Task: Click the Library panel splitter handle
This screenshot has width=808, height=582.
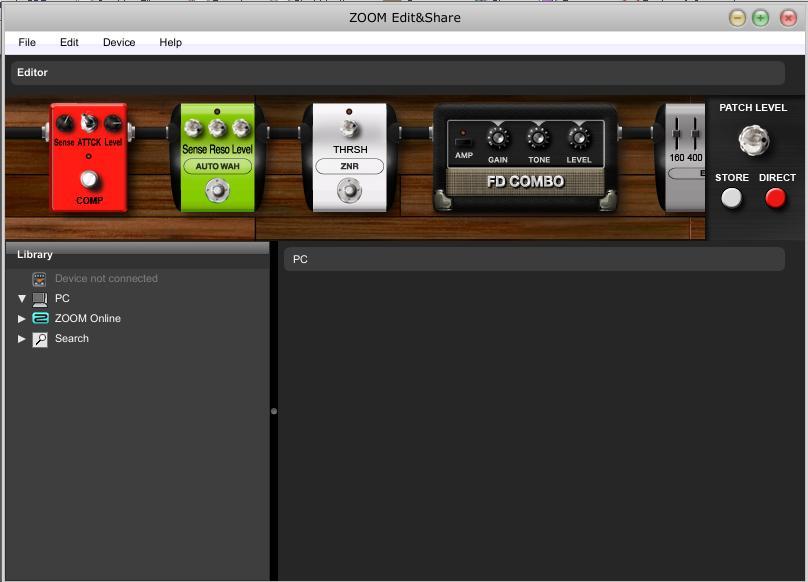Action: coord(274,411)
